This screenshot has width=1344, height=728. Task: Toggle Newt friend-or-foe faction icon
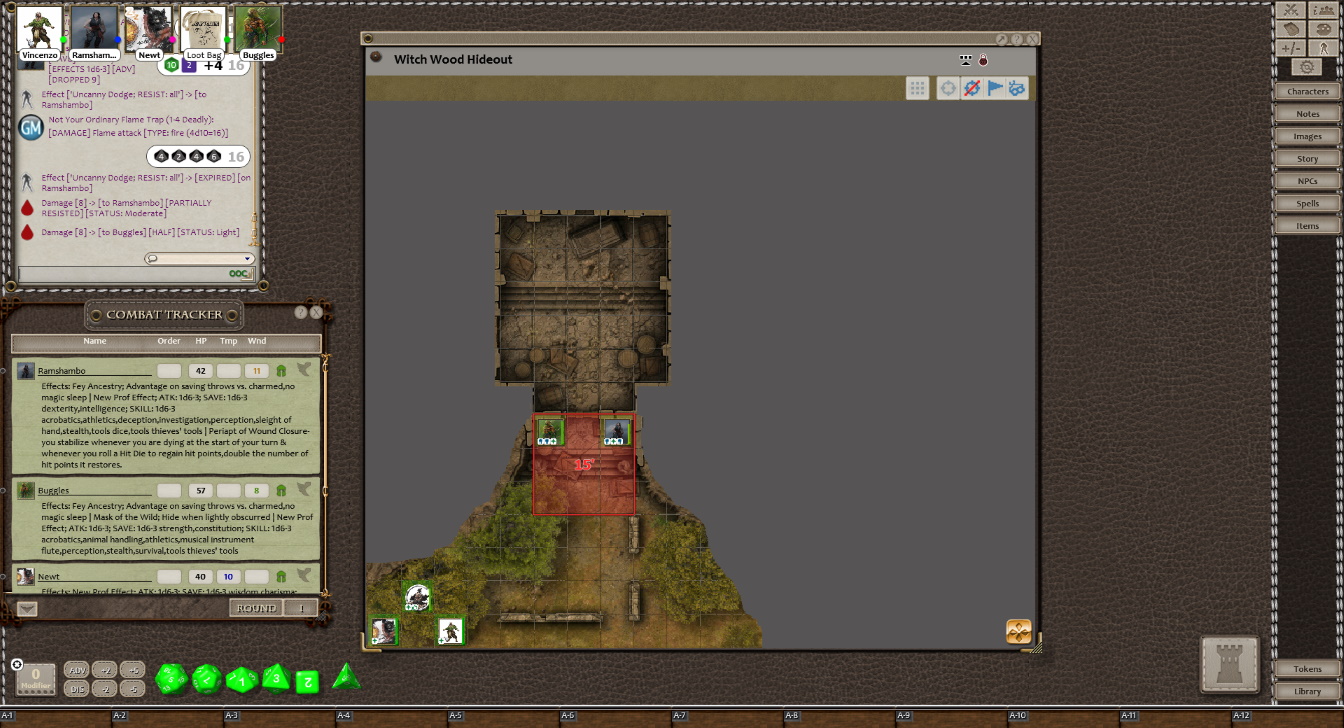[x=281, y=576]
